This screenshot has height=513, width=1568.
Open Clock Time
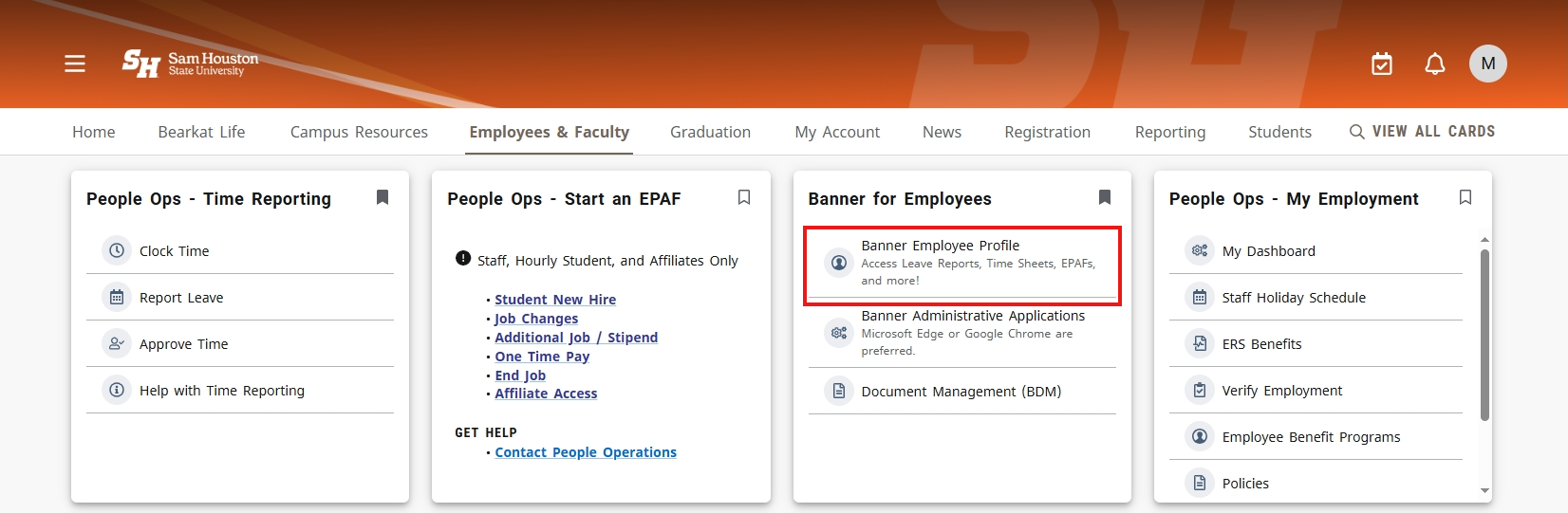(240, 251)
